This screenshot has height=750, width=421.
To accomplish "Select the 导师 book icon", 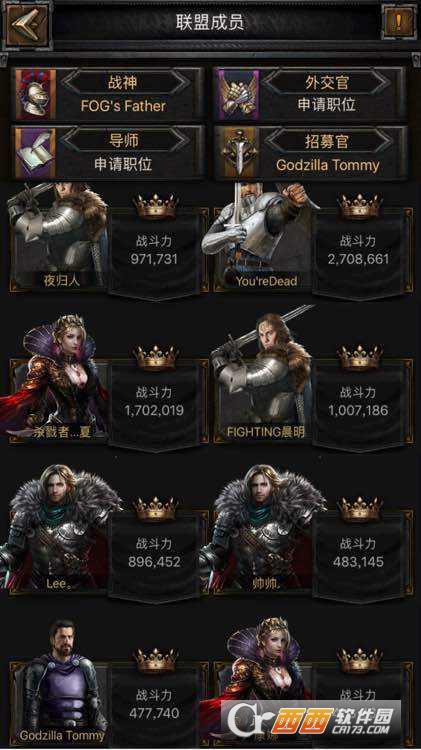I will click(35, 153).
